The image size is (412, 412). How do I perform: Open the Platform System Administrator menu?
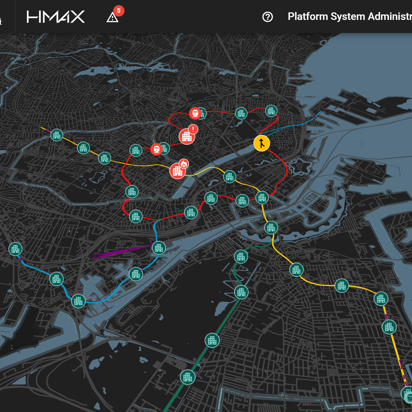coord(350,17)
